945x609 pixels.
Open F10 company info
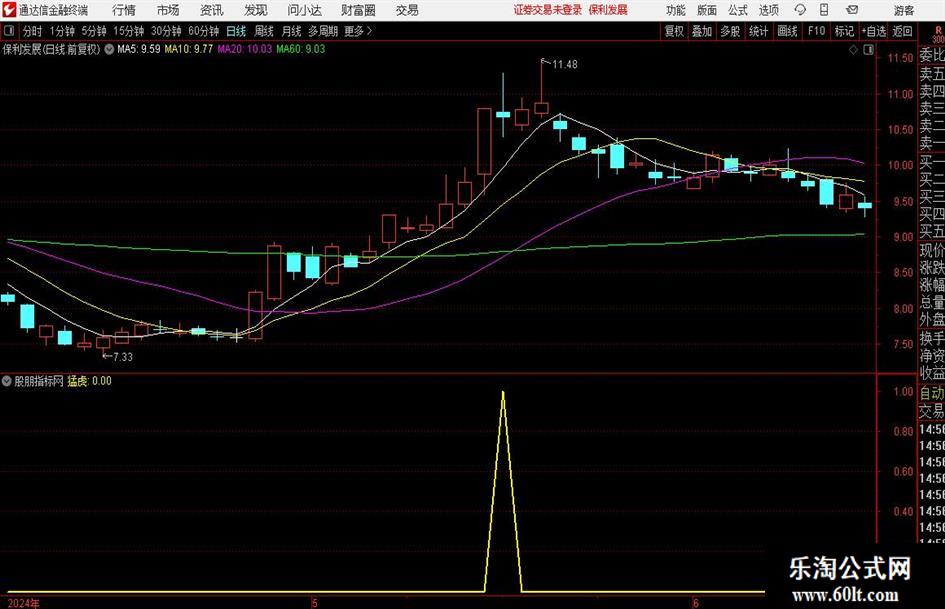(816, 31)
